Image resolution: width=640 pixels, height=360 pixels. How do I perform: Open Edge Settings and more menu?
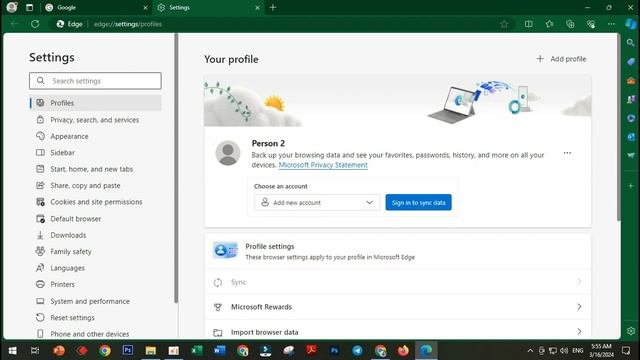tap(611, 24)
